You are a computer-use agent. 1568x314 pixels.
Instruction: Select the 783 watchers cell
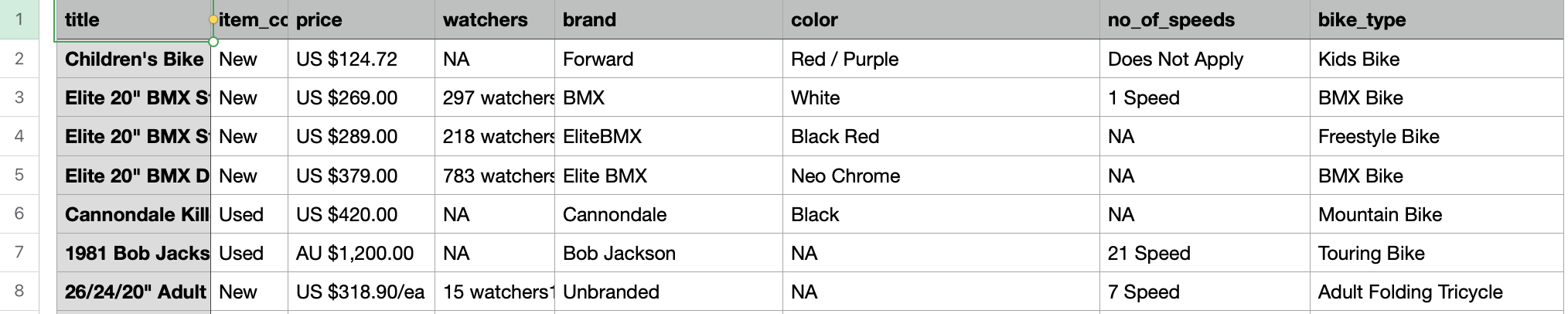(494, 176)
